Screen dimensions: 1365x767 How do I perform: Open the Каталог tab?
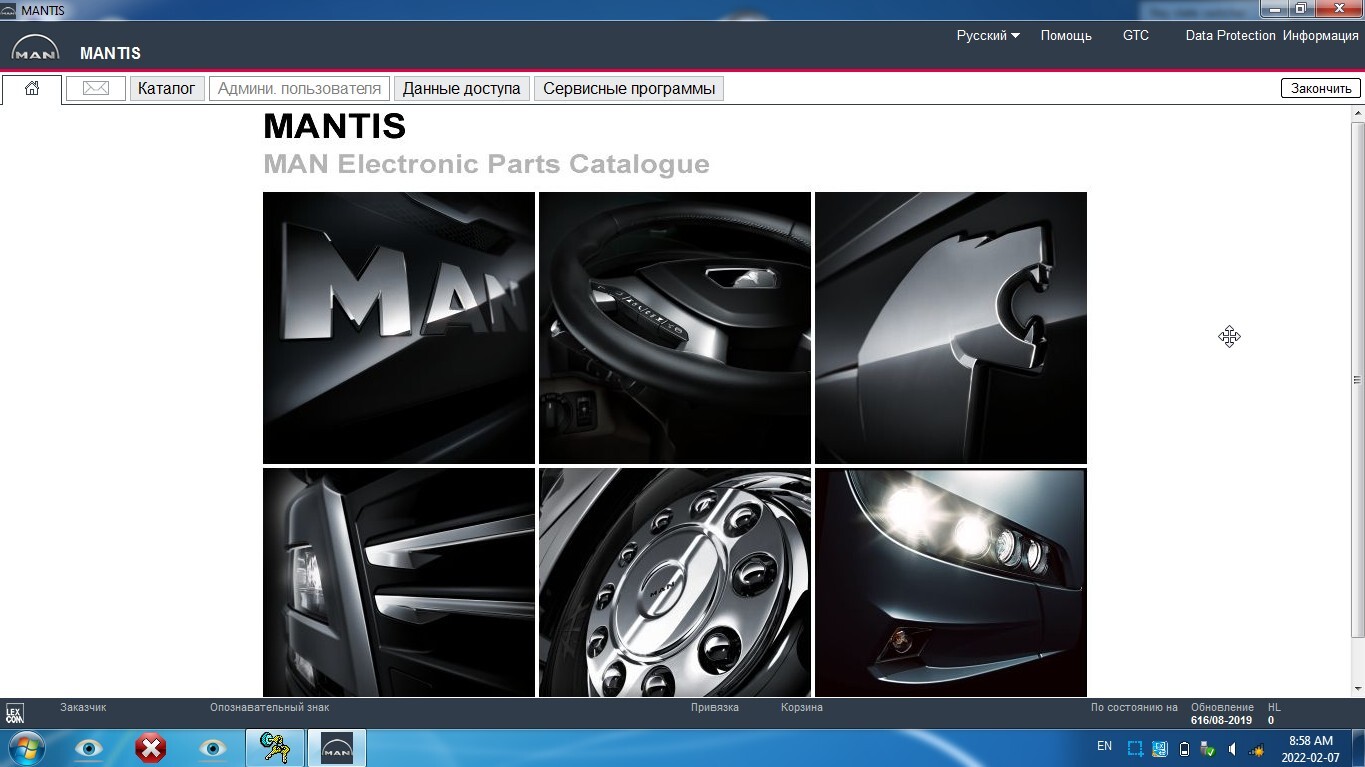coord(167,88)
